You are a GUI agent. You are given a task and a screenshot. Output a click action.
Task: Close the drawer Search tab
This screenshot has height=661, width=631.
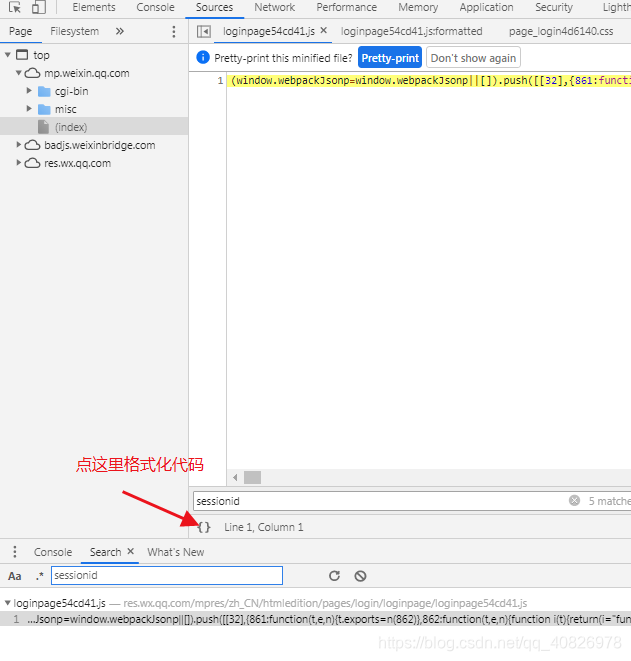coord(131,551)
